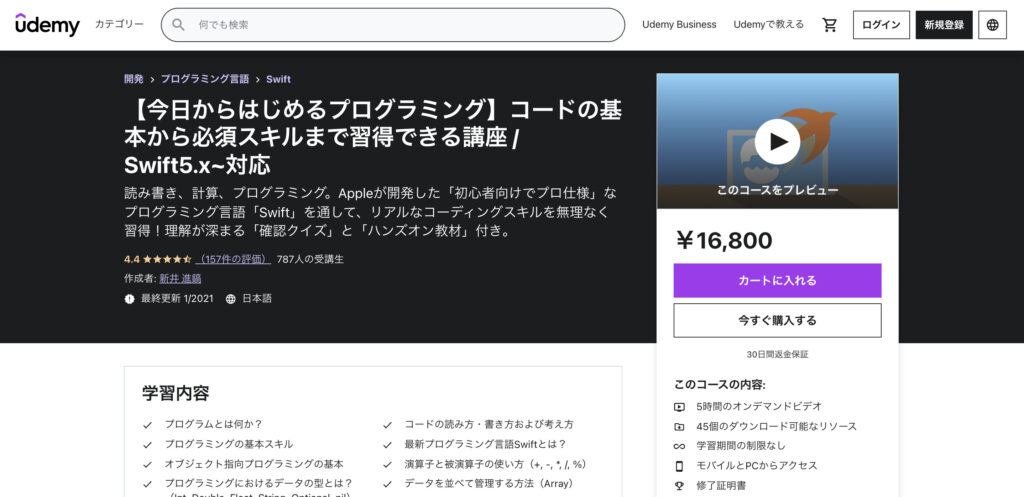Go to Swift breadcrumb
1024x497 pixels.
coord(278,79)
